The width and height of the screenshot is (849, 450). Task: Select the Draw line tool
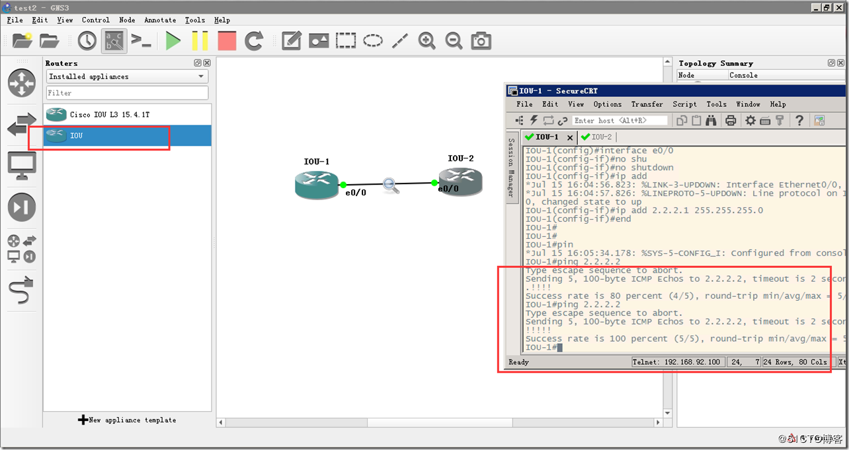click(x=400, y=41)
